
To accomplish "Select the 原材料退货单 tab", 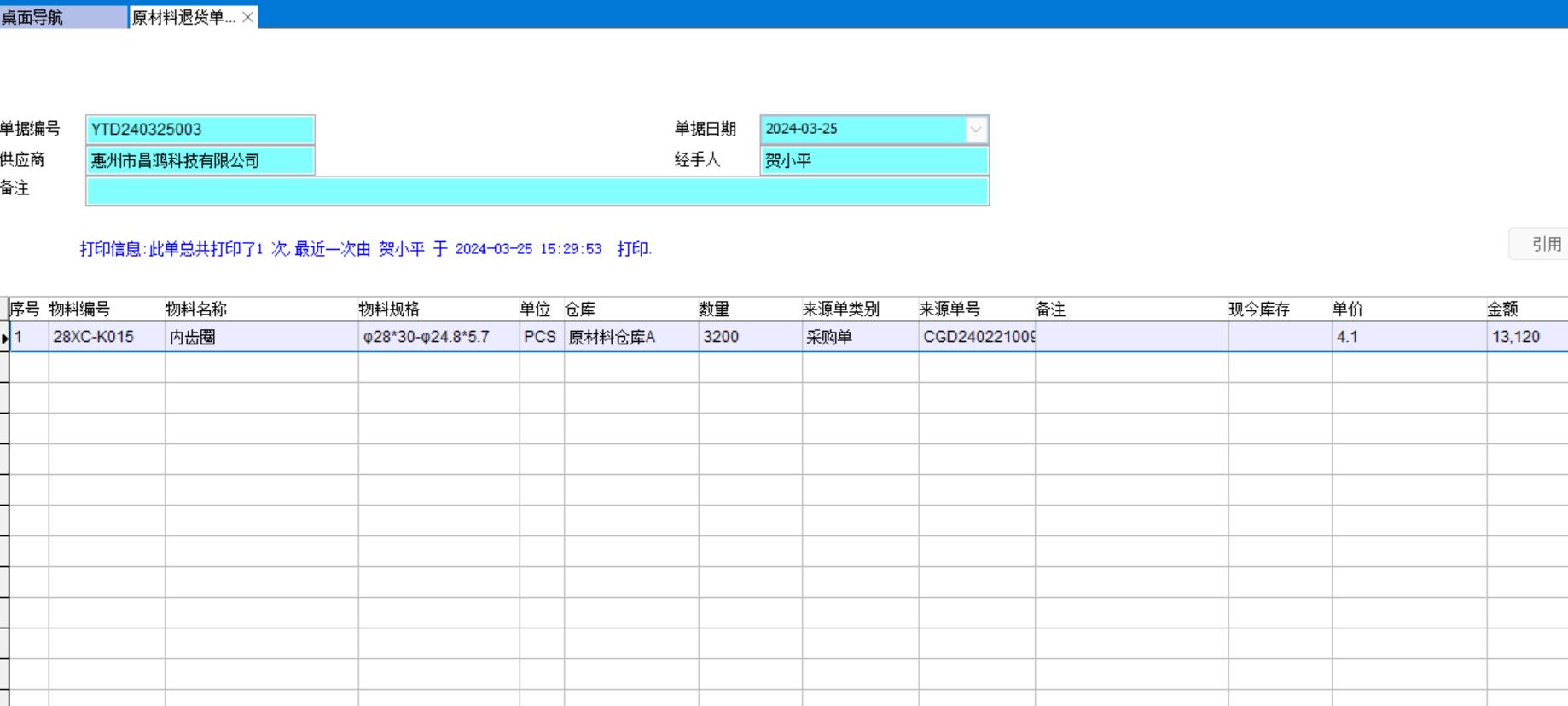I will click(x=183, y=17).
